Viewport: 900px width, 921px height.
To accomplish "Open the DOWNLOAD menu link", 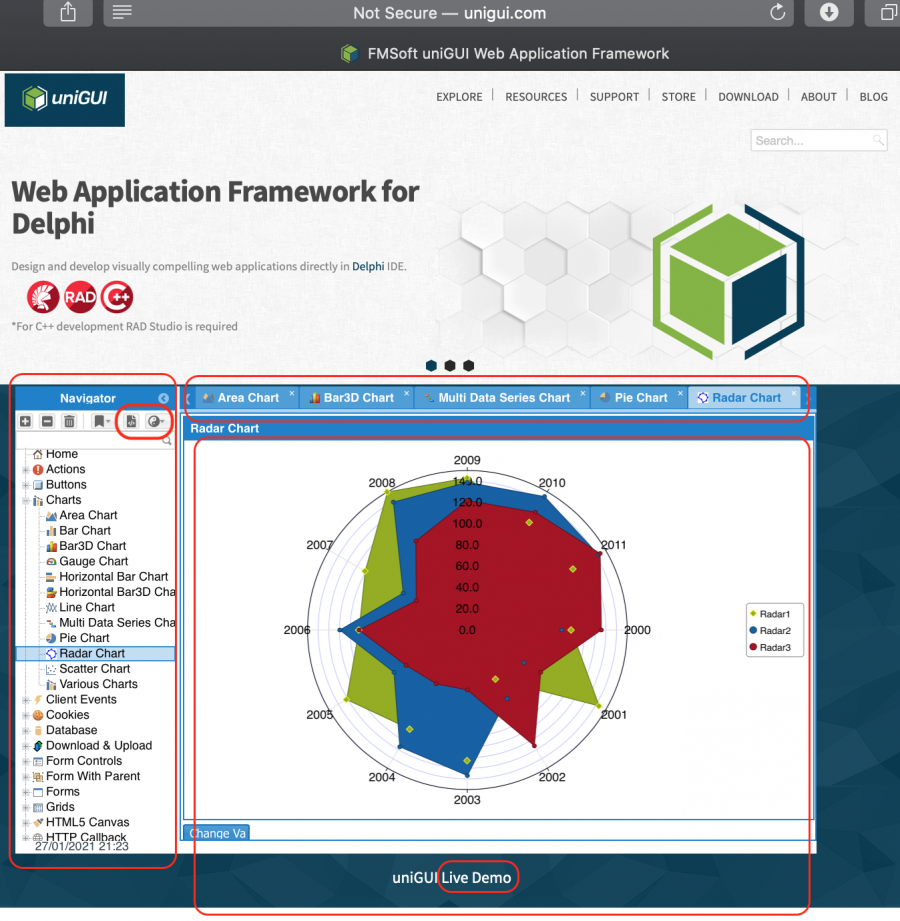I will [748, 97].
